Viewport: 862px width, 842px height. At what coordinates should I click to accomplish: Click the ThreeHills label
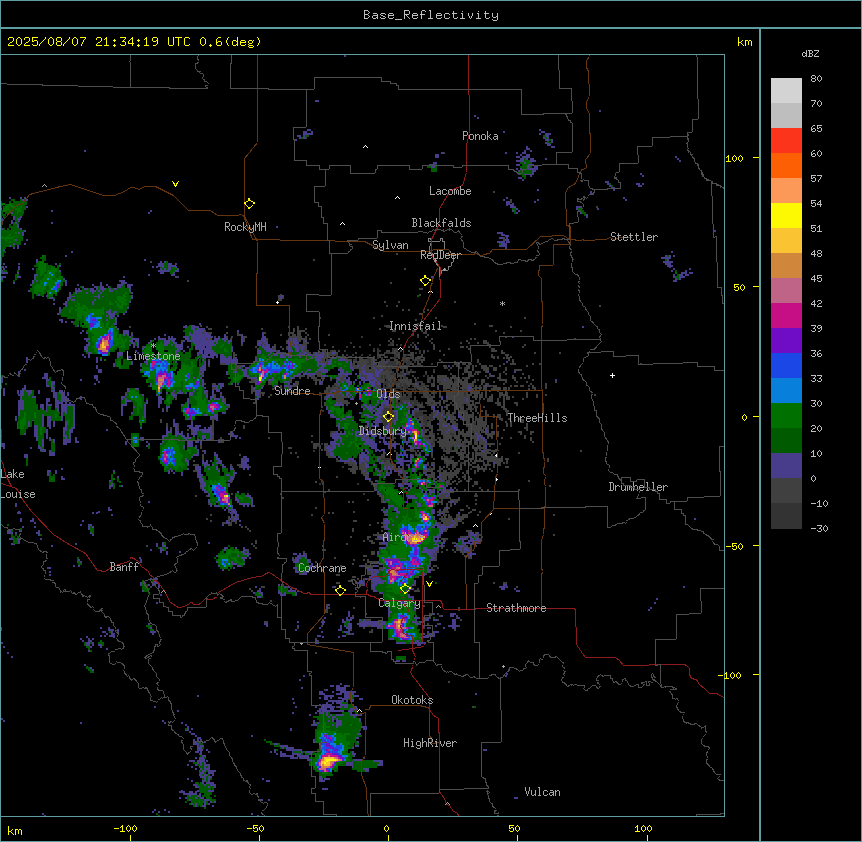click(x=537, y=418)
